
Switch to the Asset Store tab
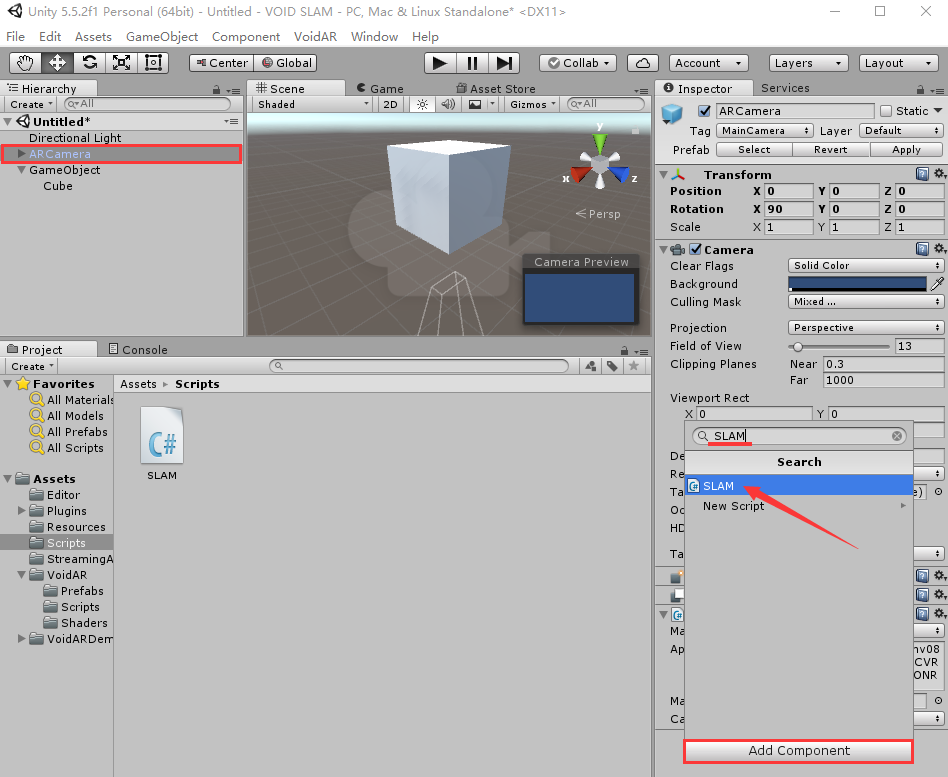tap(496, 89)
